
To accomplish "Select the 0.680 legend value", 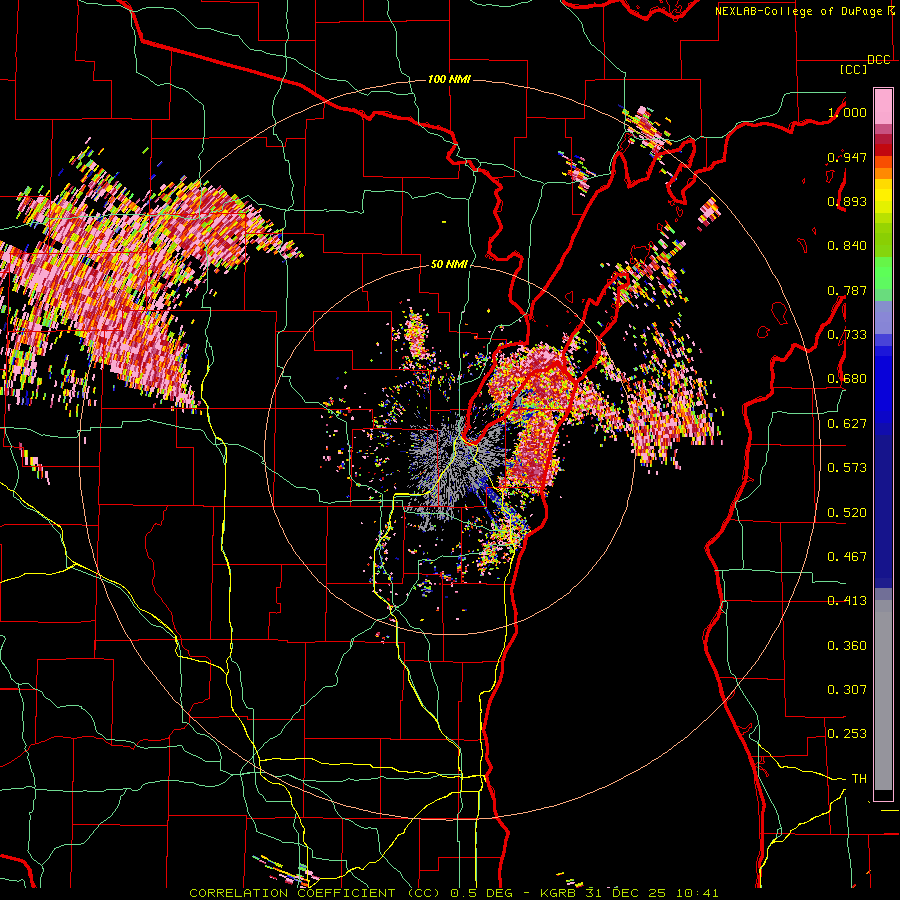I will pos(847,379).
